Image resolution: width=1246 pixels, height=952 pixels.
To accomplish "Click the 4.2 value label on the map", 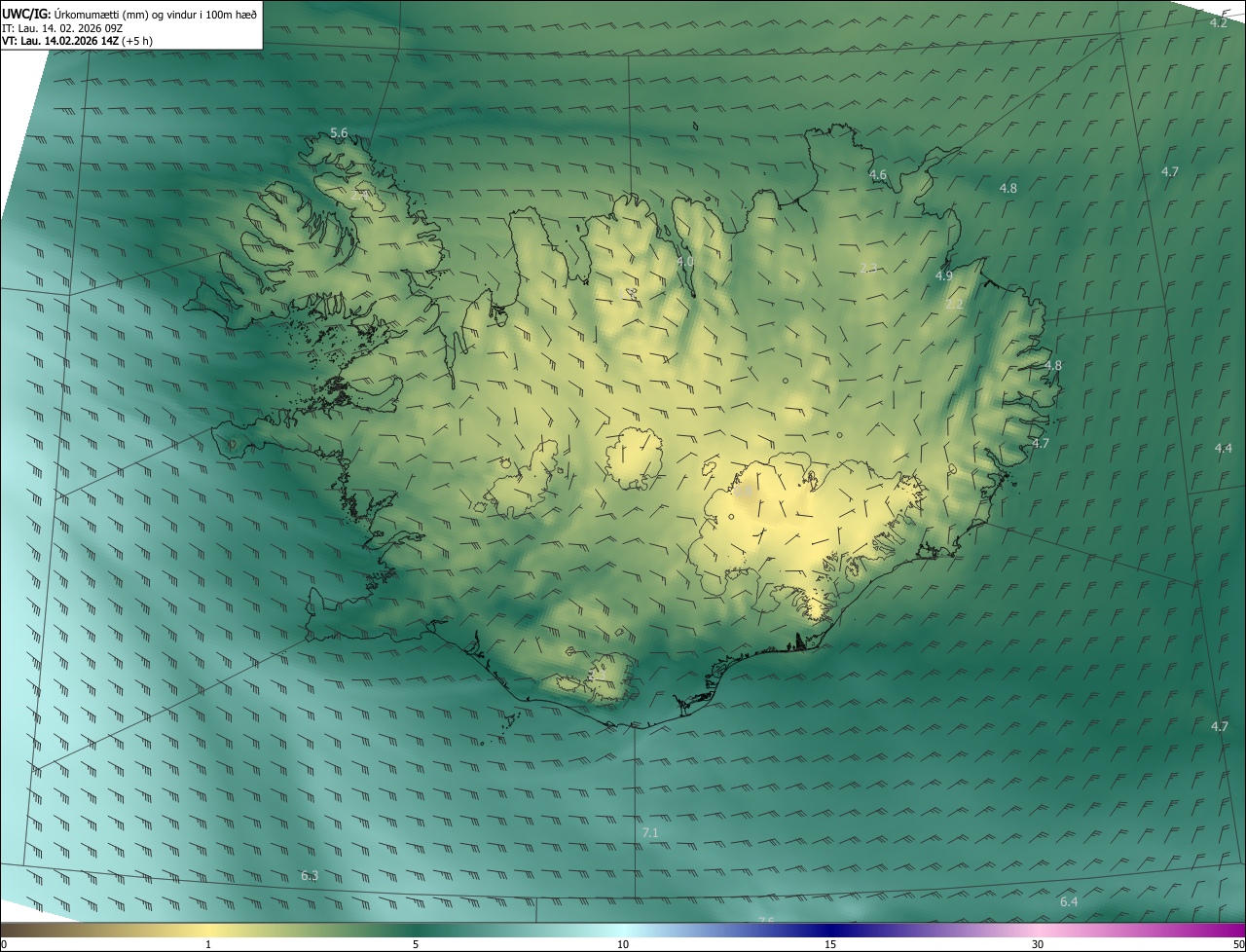I will coord(1219,22).
